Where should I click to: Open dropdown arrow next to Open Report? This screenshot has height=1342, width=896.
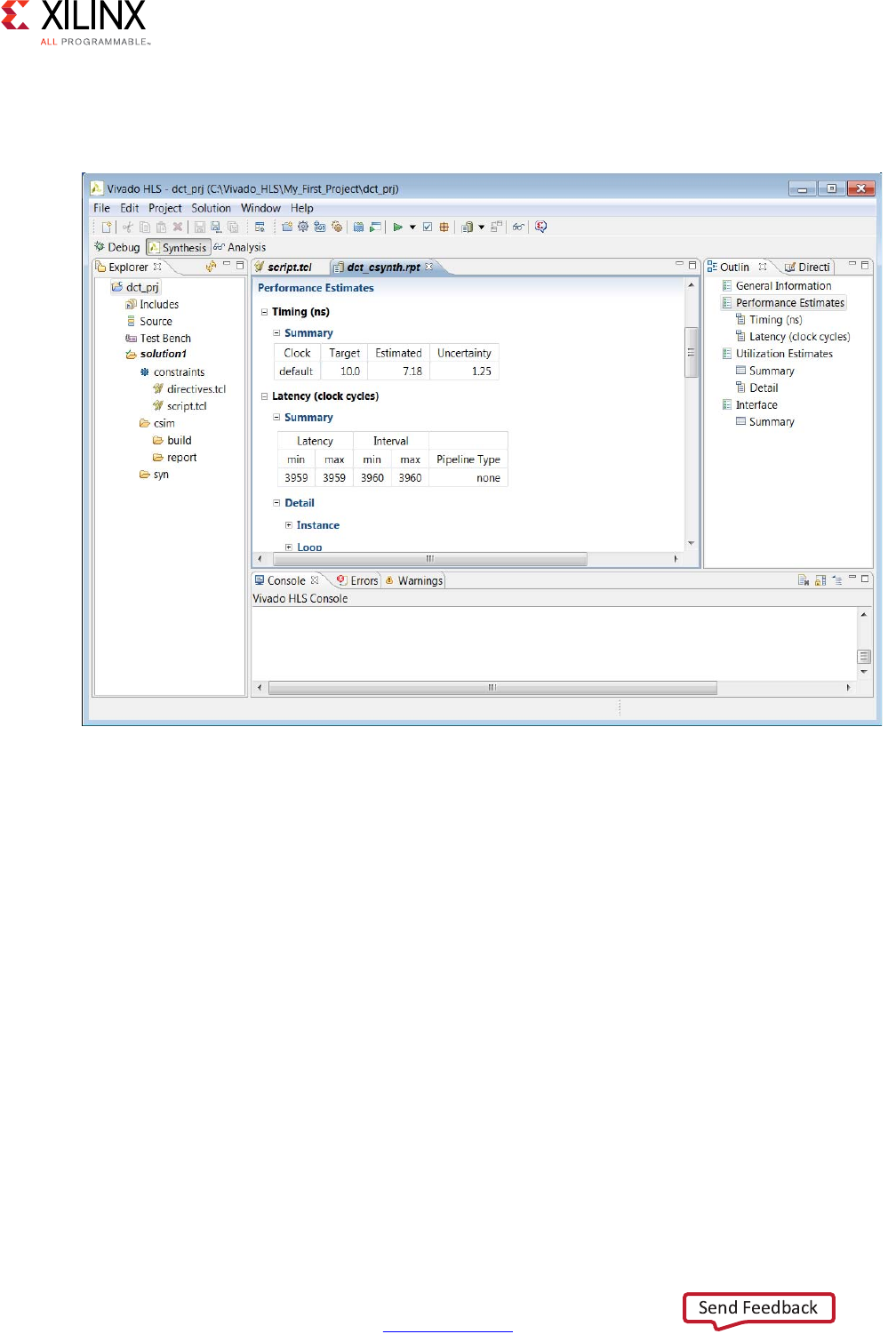482,227
